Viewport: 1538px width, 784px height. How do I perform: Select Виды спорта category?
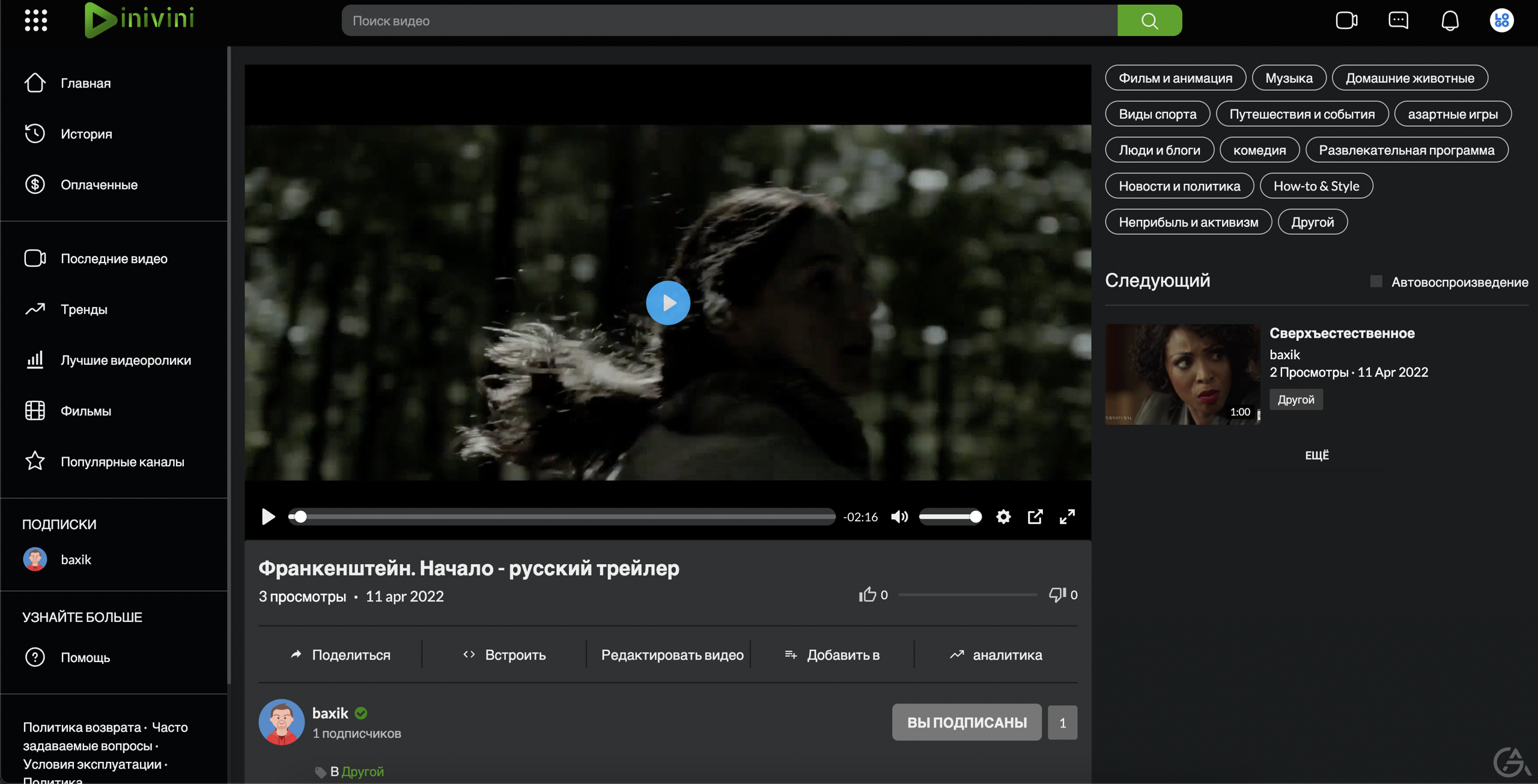[x=1157, y=114]
